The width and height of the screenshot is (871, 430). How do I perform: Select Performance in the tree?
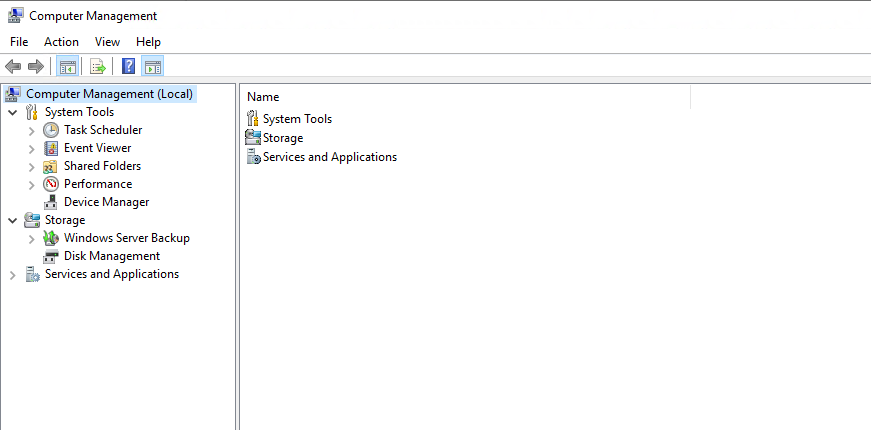point(98,184)
